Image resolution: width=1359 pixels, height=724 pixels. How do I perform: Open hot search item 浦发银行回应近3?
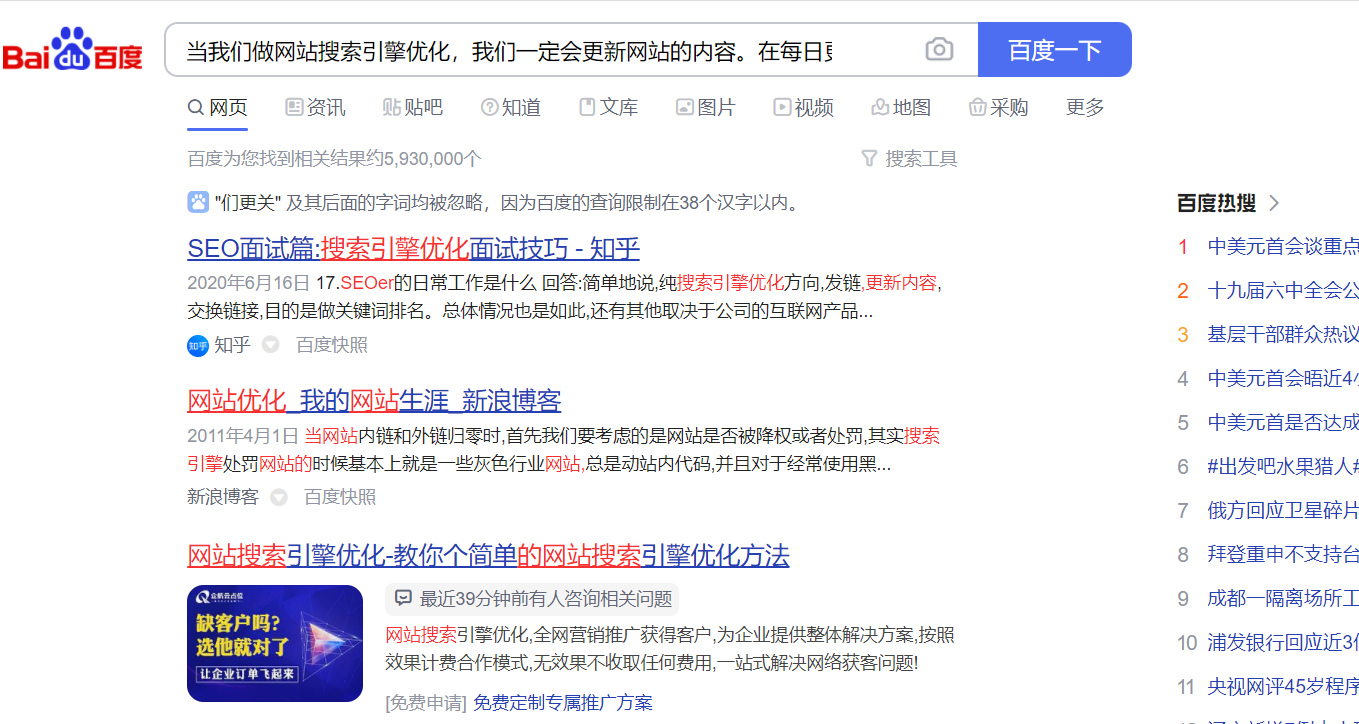click(x=1283, y=642)
